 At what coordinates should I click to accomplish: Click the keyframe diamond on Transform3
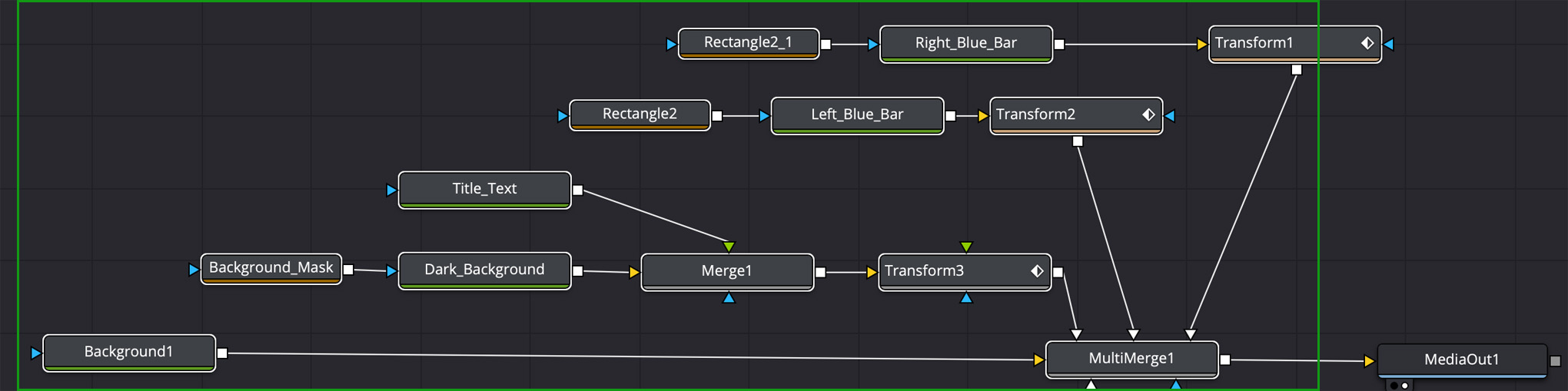[1037, 271]
